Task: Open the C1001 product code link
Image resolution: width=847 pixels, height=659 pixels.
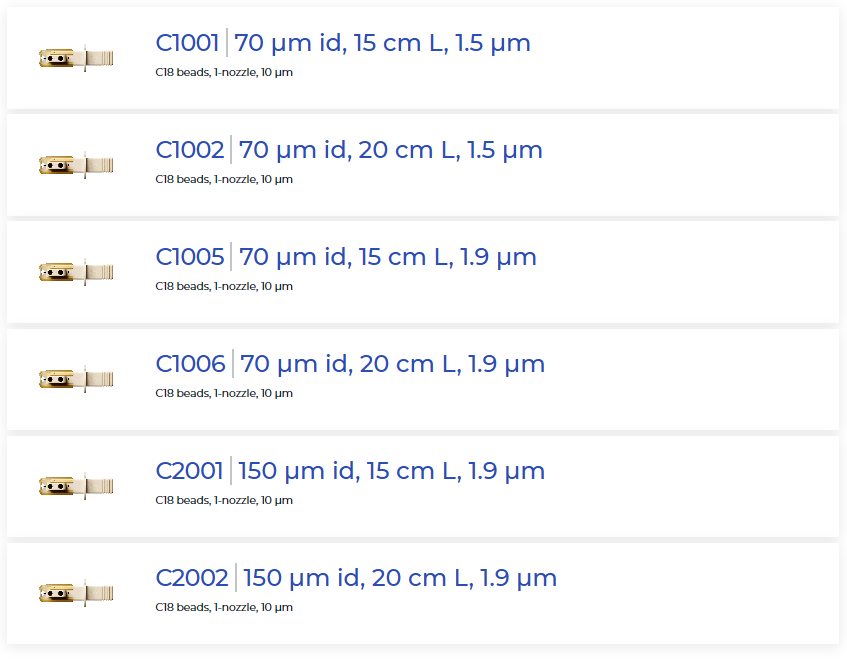Action: click(x=187, y=43)
